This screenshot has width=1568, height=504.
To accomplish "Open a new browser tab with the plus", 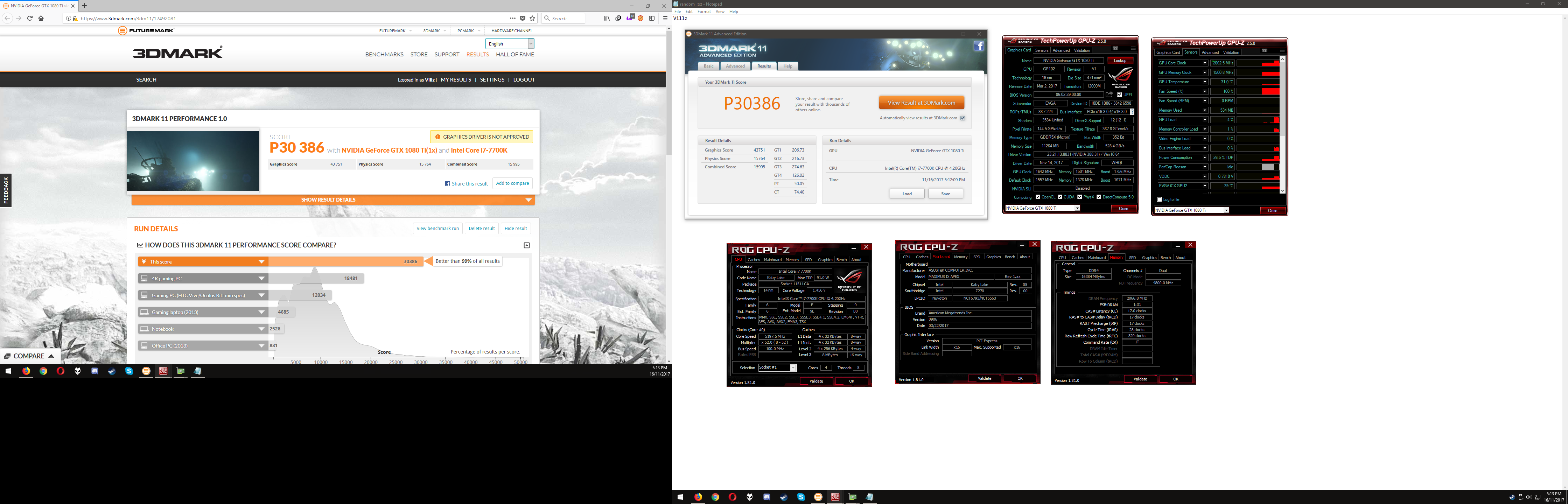I will coord(84,6).
